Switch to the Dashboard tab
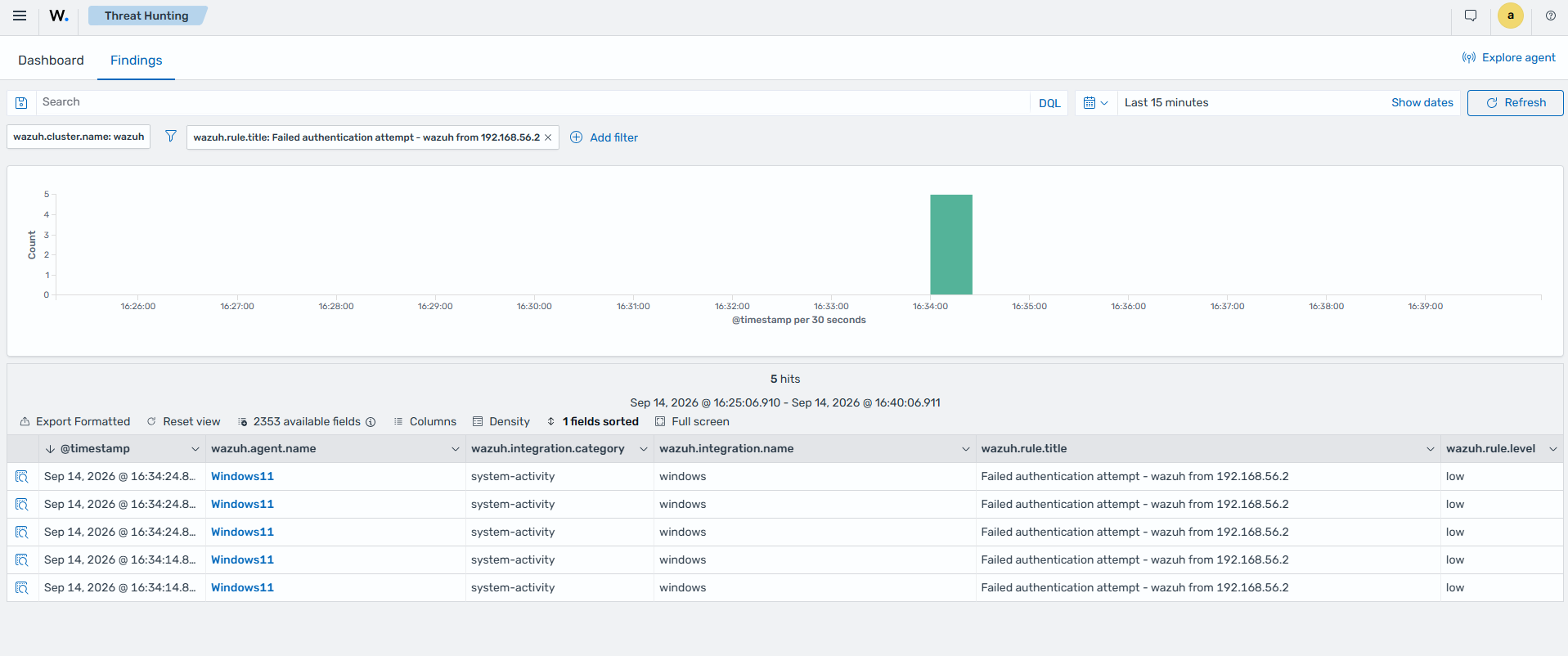1568x656 pixels. click(x=51, y=61)
